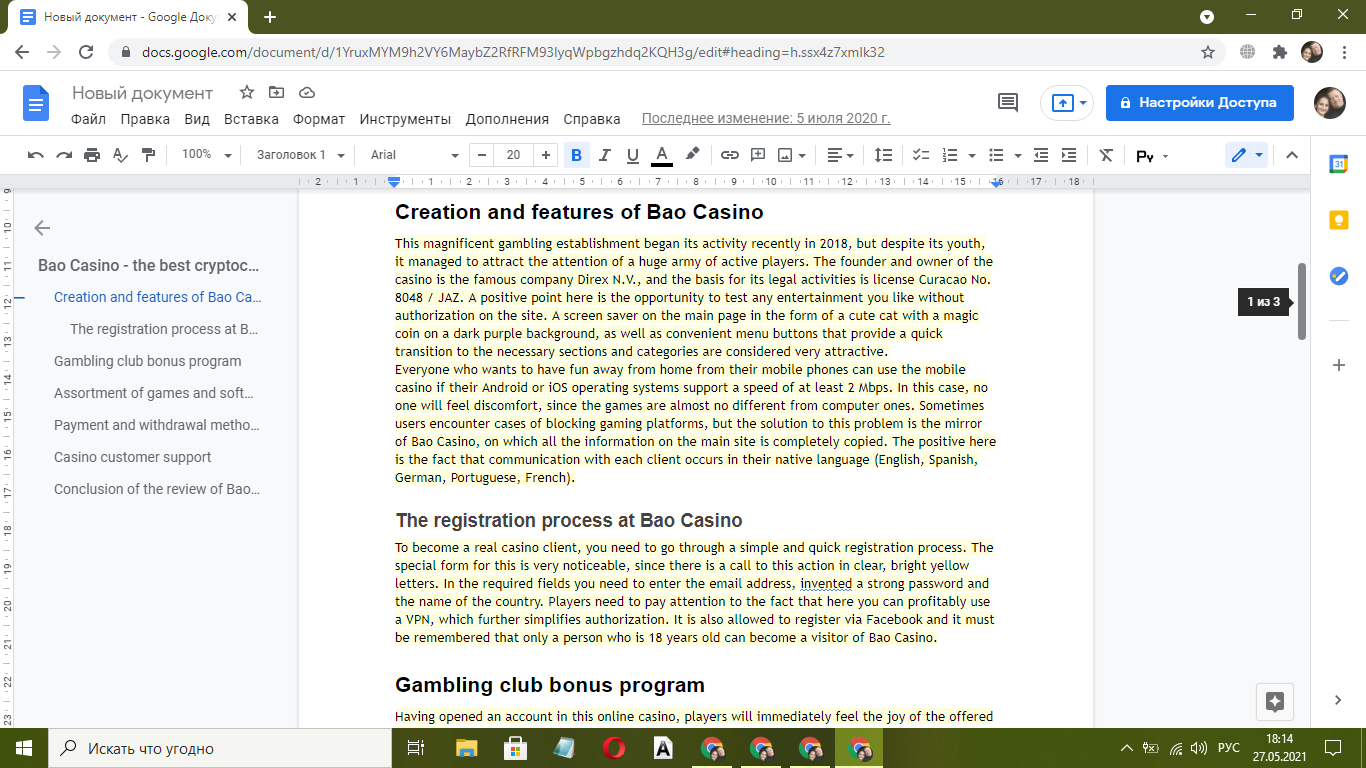The image size is (1366, 768).
Task: Decrease the font size with minus button
Action: coord(483,155)
